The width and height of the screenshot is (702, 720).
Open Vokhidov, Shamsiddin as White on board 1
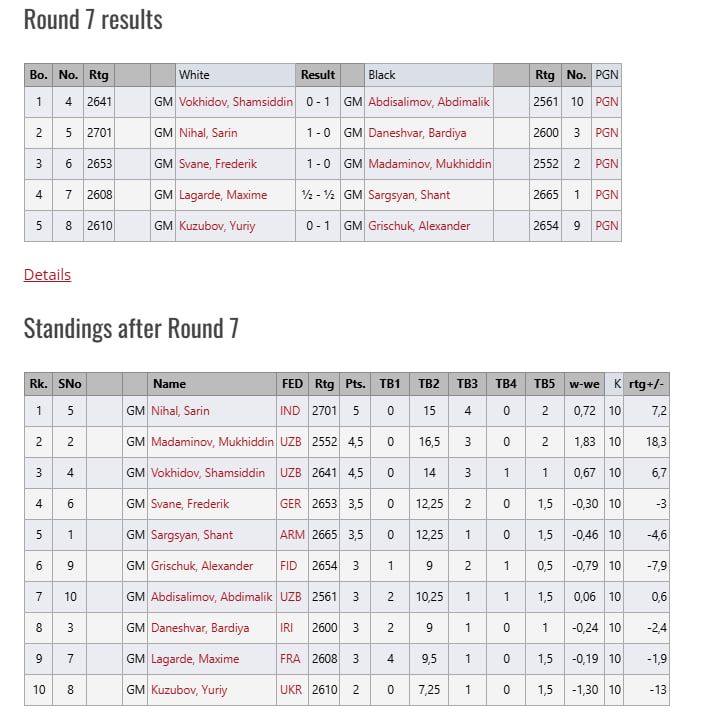(234, 102)
